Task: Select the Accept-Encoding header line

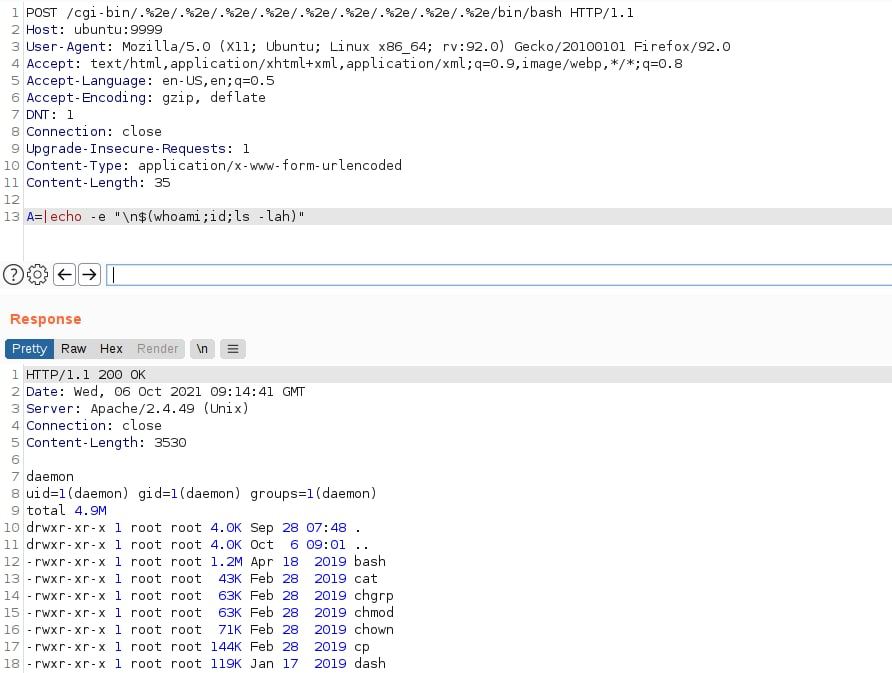Action: (146, 98)
